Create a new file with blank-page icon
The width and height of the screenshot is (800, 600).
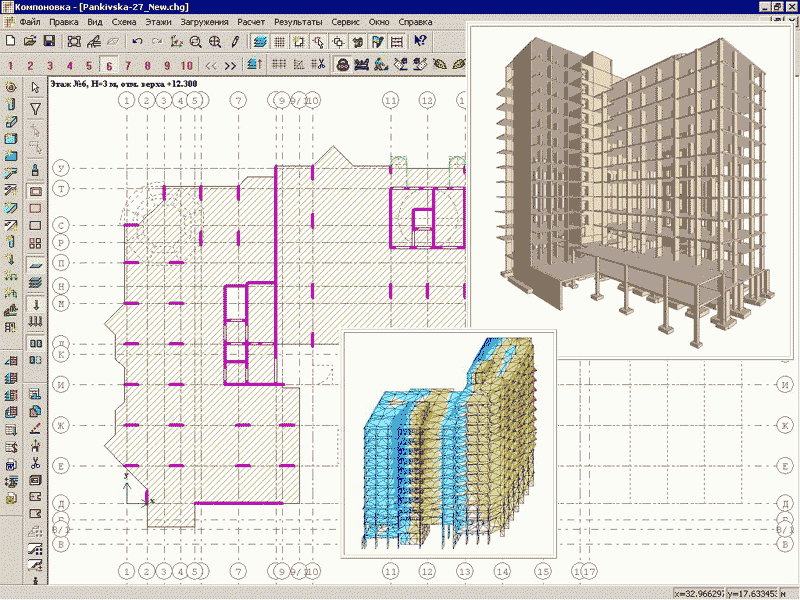pos(11,41)
